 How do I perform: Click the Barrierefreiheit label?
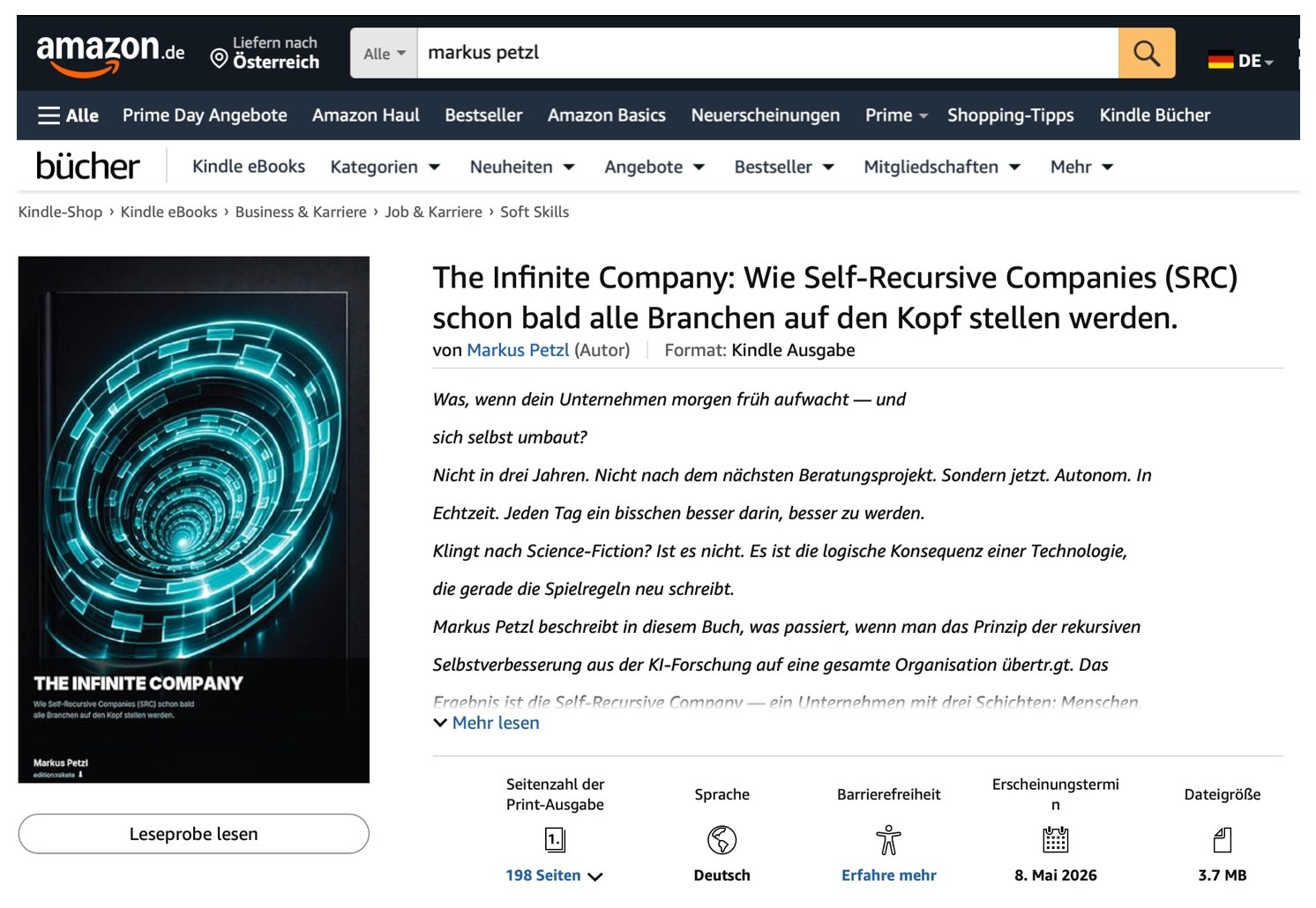point(888,794)
